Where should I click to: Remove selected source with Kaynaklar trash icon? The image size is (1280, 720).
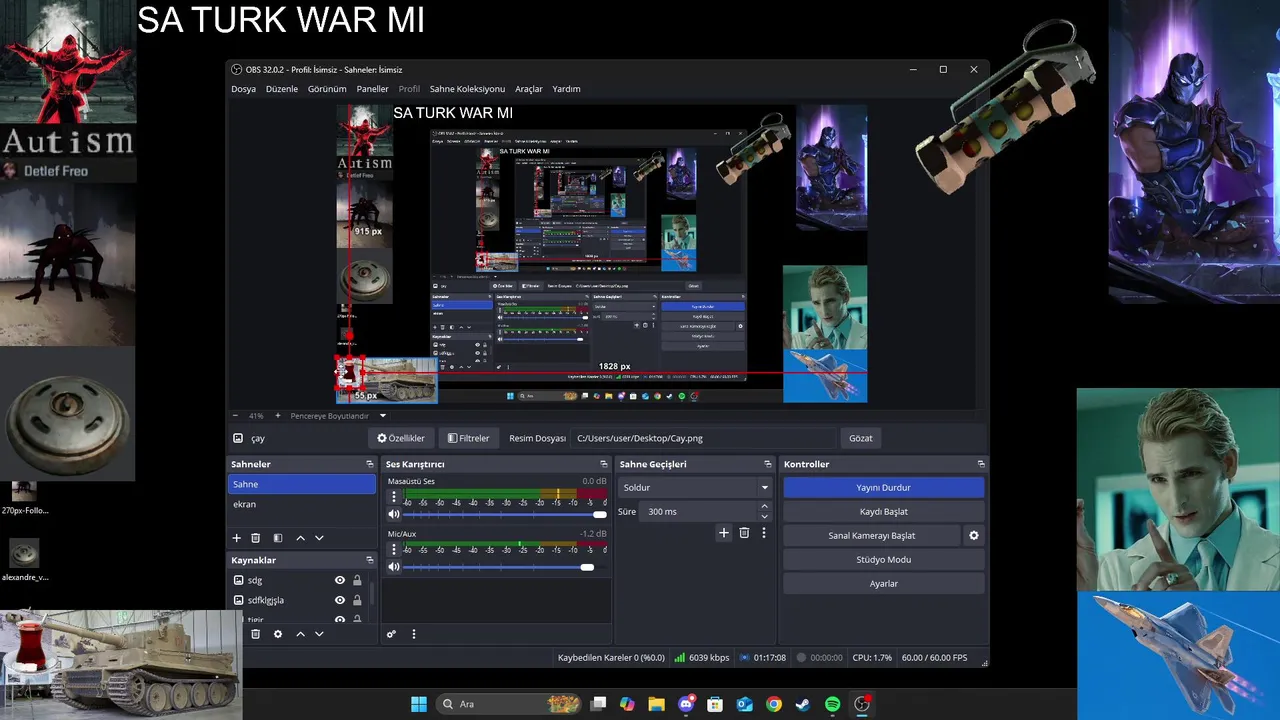(255, 634)
